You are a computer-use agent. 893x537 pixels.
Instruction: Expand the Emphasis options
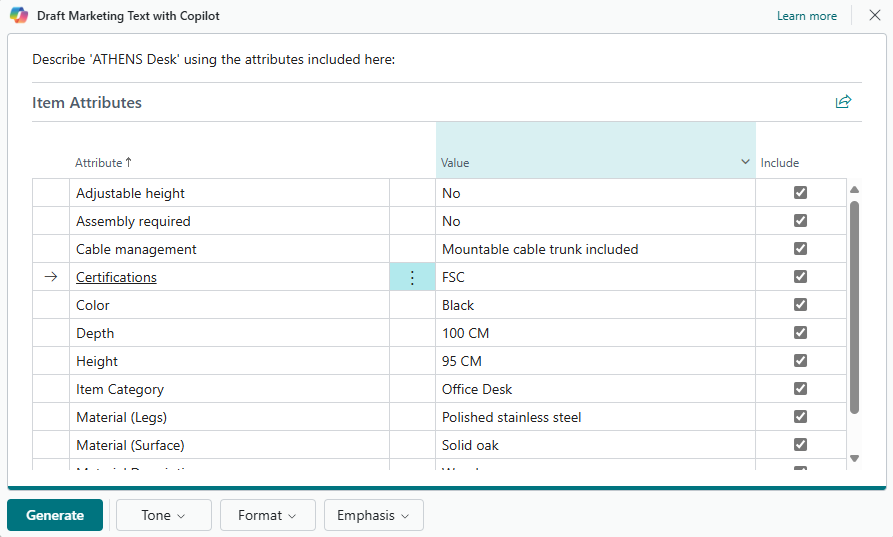[373, 515]
